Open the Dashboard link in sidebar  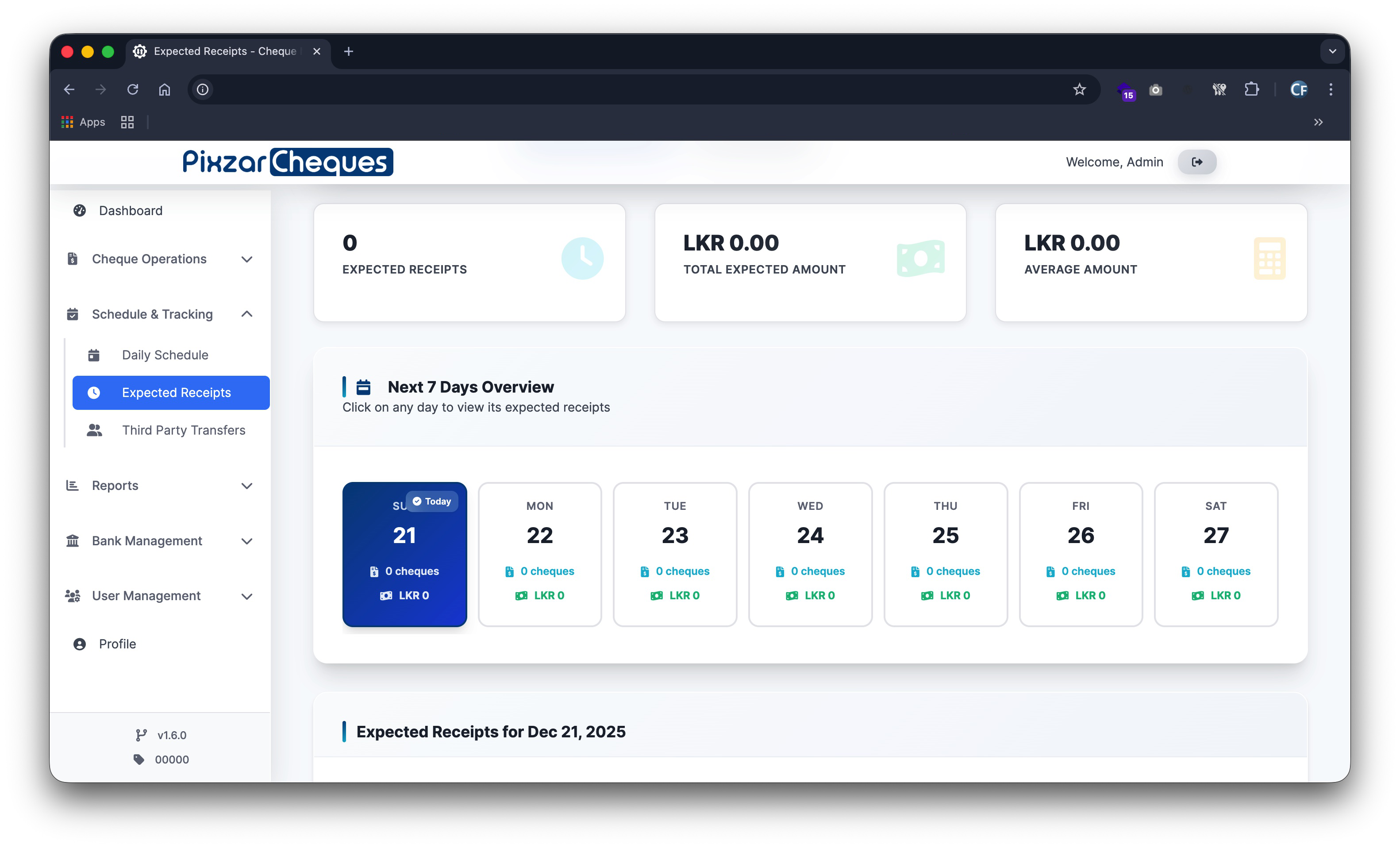130,210
